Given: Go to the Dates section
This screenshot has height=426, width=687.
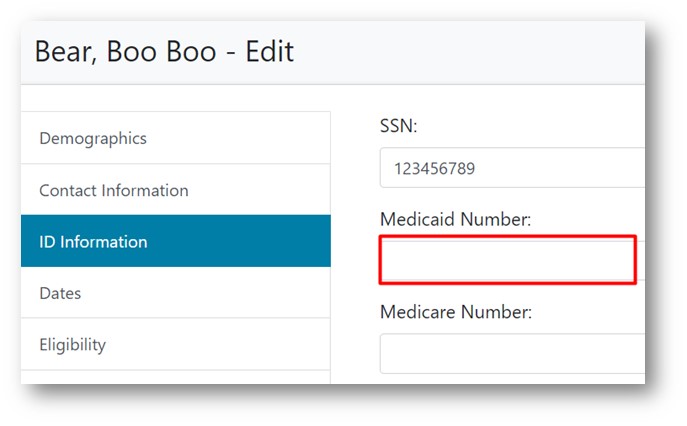Looking at the screenshot, I should (x=60, y=293).
